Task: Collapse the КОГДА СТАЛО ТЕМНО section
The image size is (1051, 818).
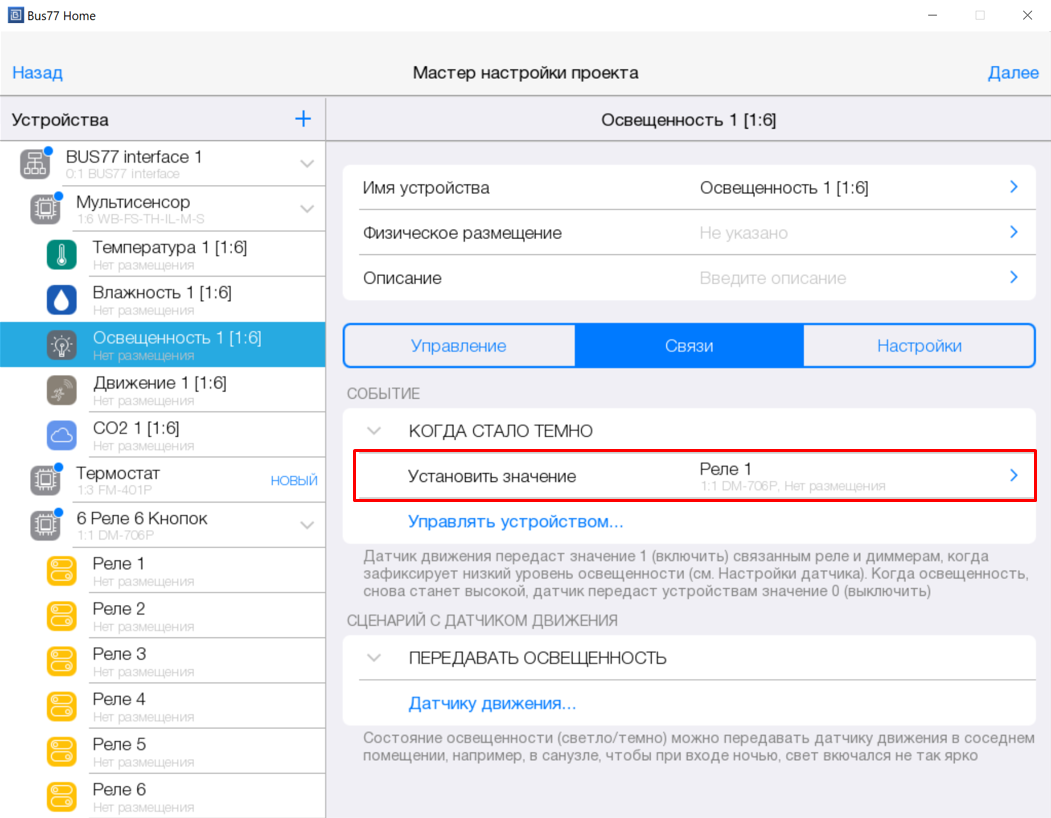Action: pos(375,431)
